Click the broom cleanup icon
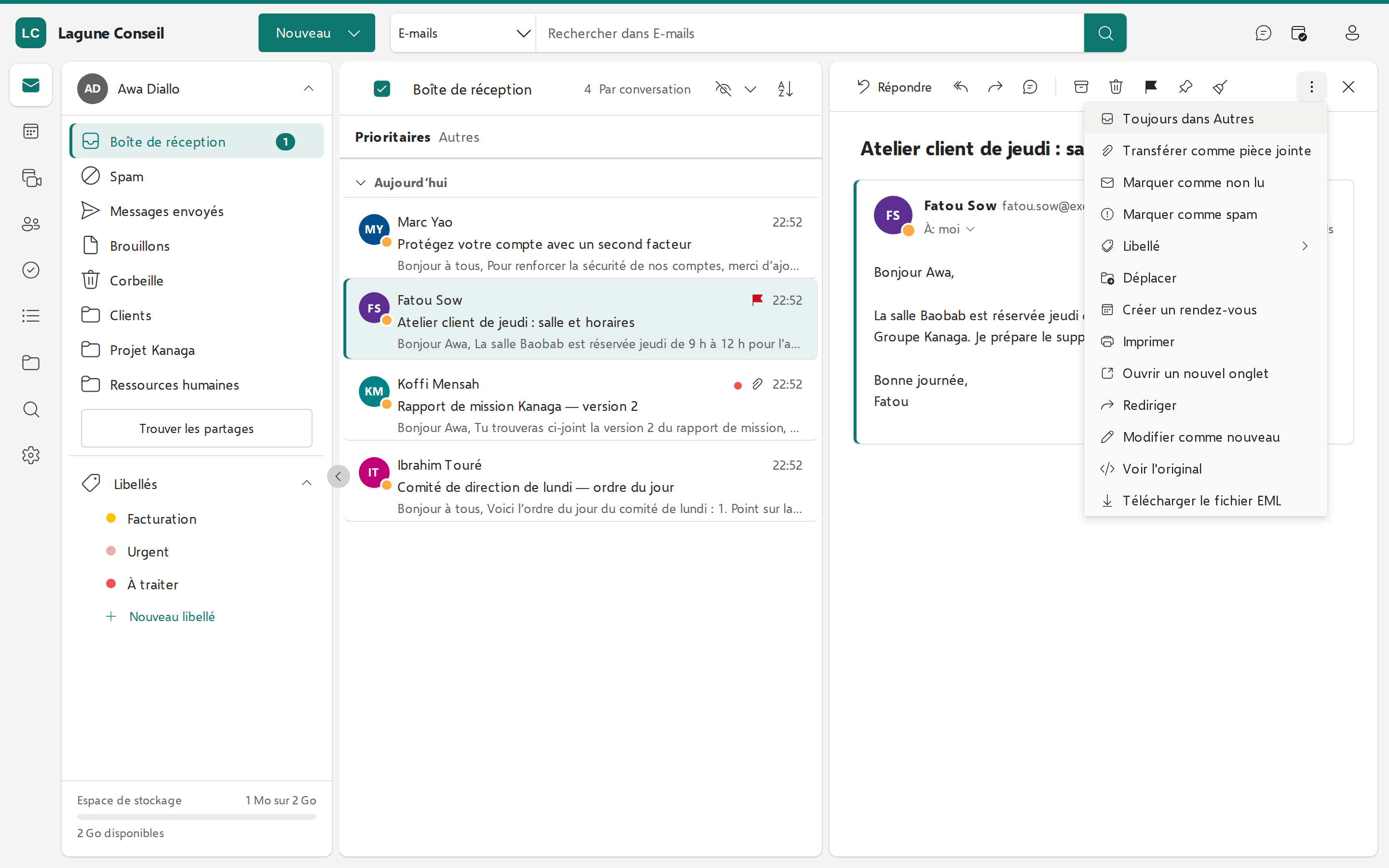Viewport: 1389px width, 868px height. coord(1220,87)
